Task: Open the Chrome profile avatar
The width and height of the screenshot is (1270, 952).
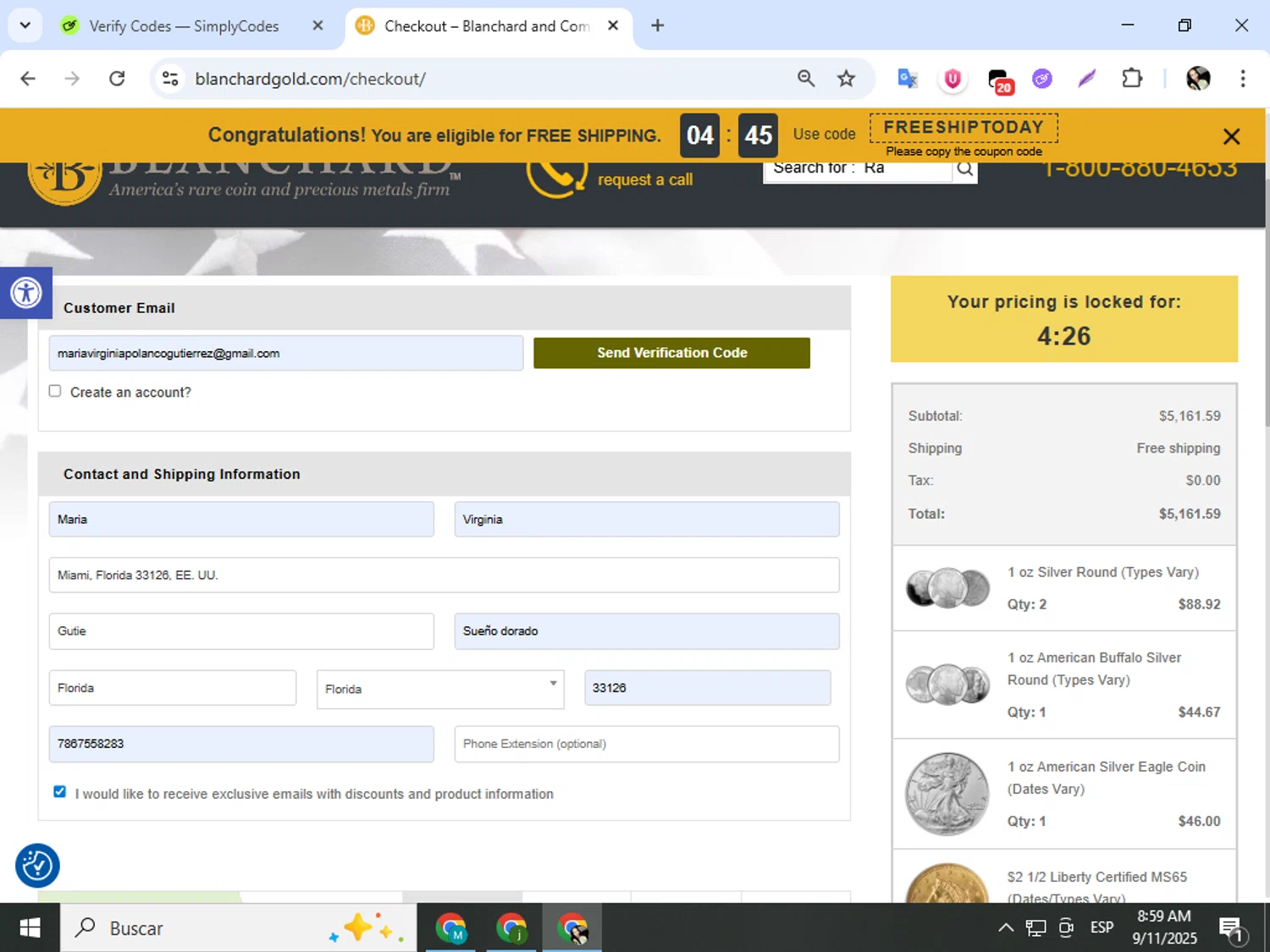Action: pos(1198,79)
